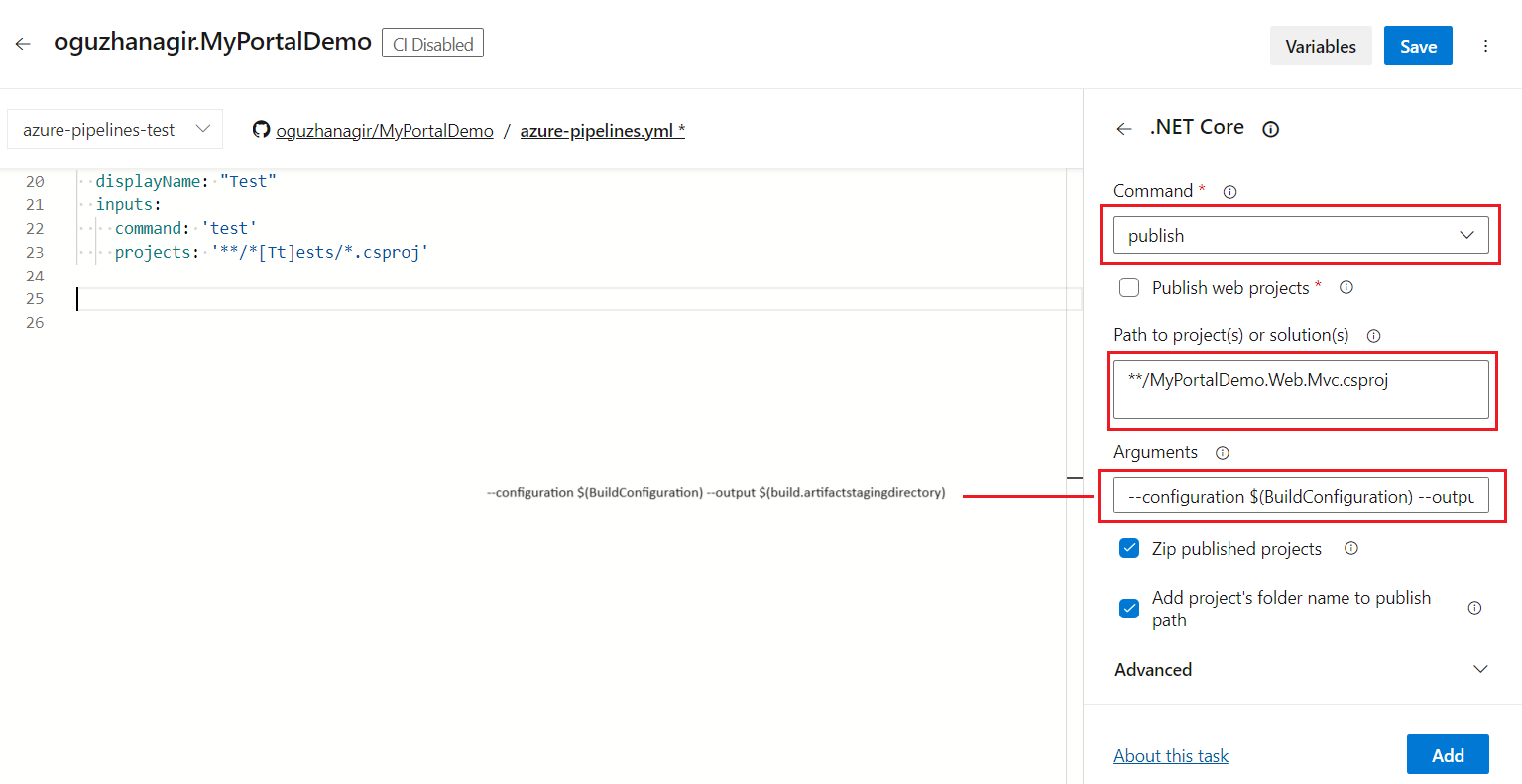Go back with the top-left arrow
The image size is (1522, 784).
23,44
